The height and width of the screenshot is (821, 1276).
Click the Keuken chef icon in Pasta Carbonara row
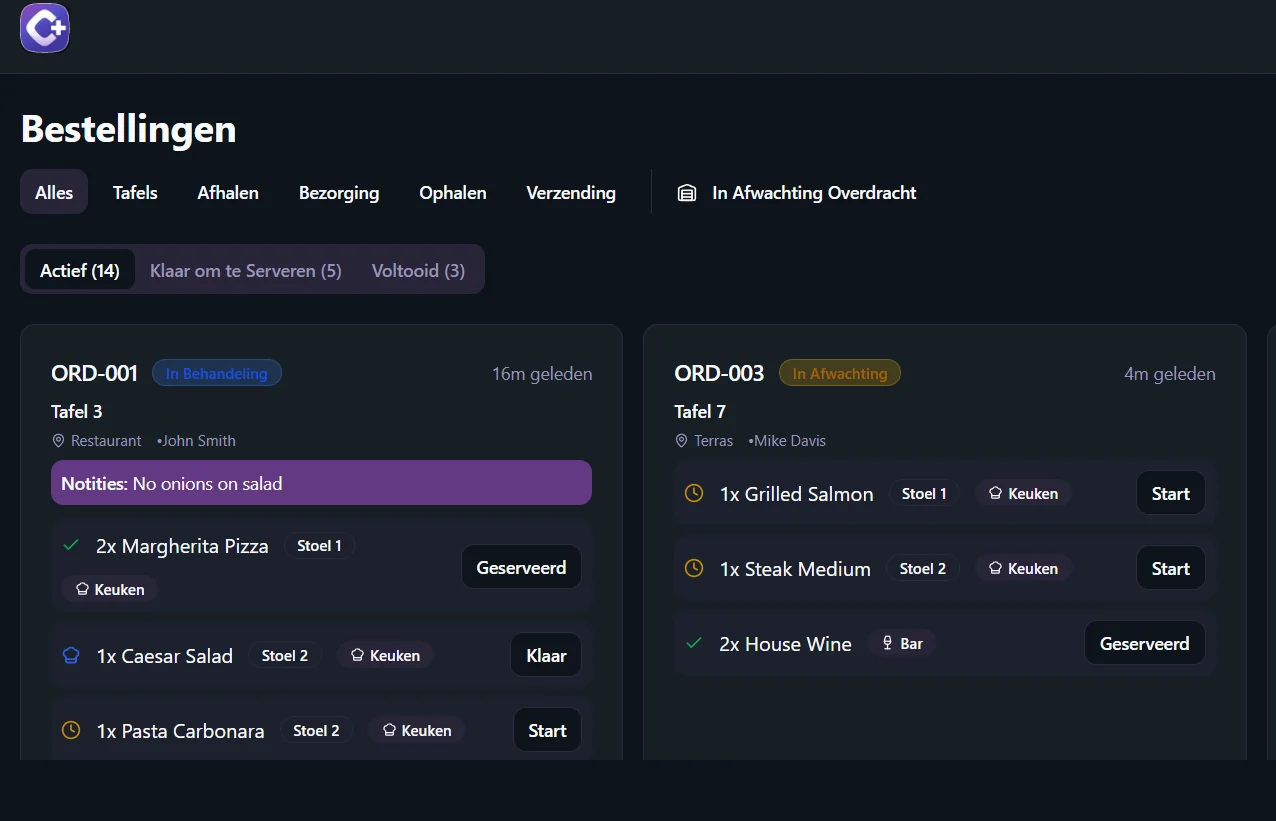[x=389, y=730]
